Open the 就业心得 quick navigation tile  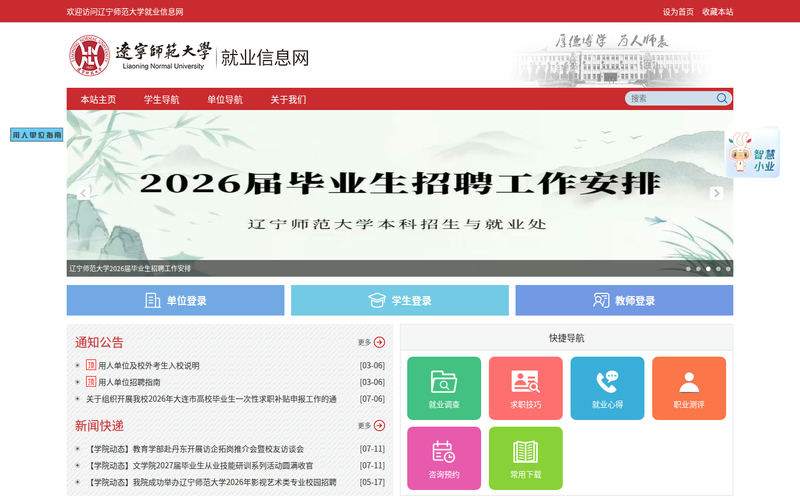click(607, 388)
